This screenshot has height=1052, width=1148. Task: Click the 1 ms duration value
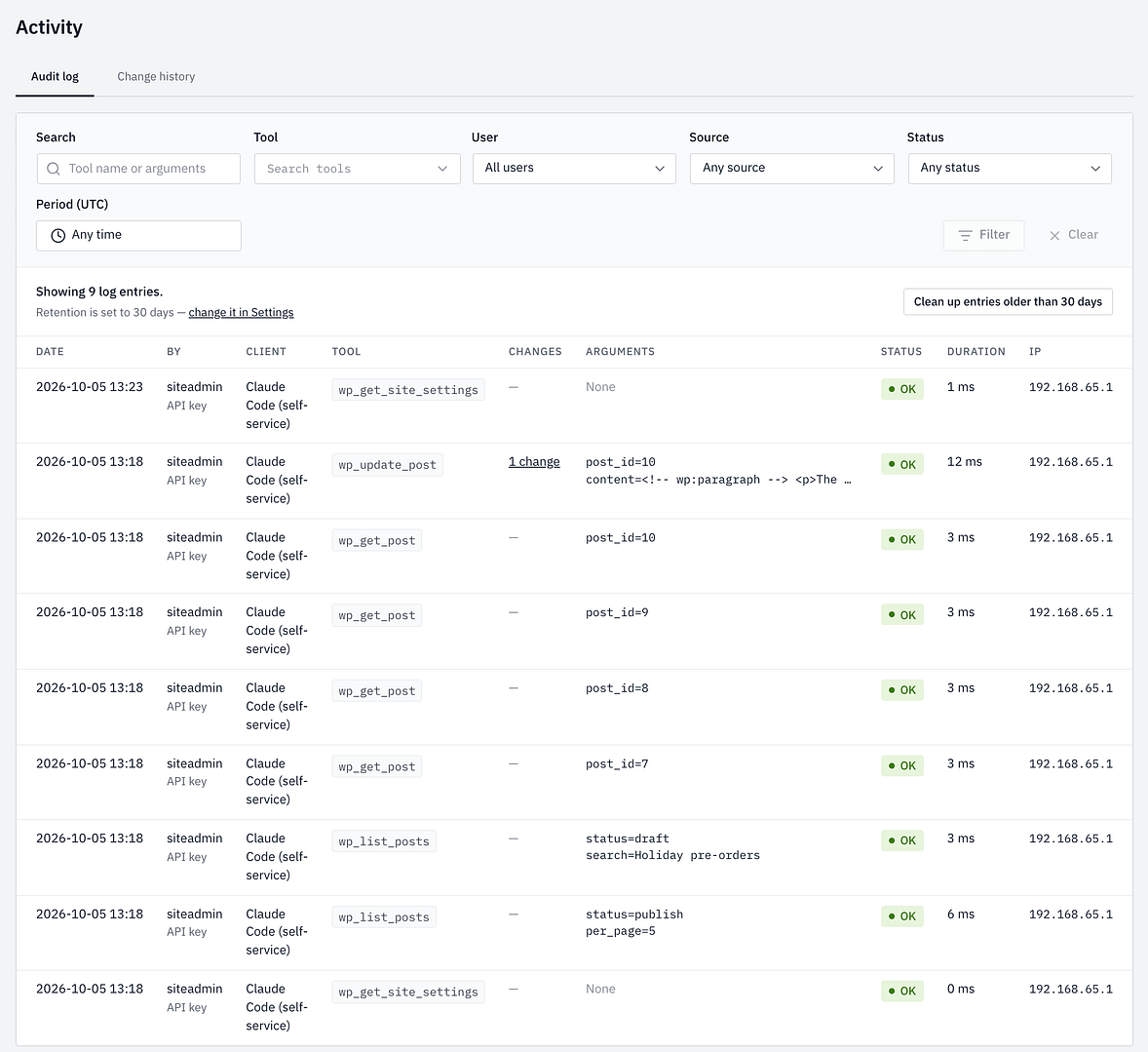coord(961,387)
